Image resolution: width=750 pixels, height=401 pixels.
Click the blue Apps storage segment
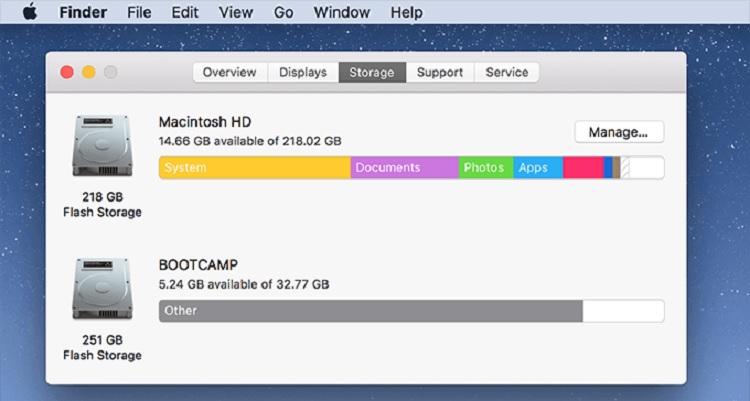pos(538,167)
